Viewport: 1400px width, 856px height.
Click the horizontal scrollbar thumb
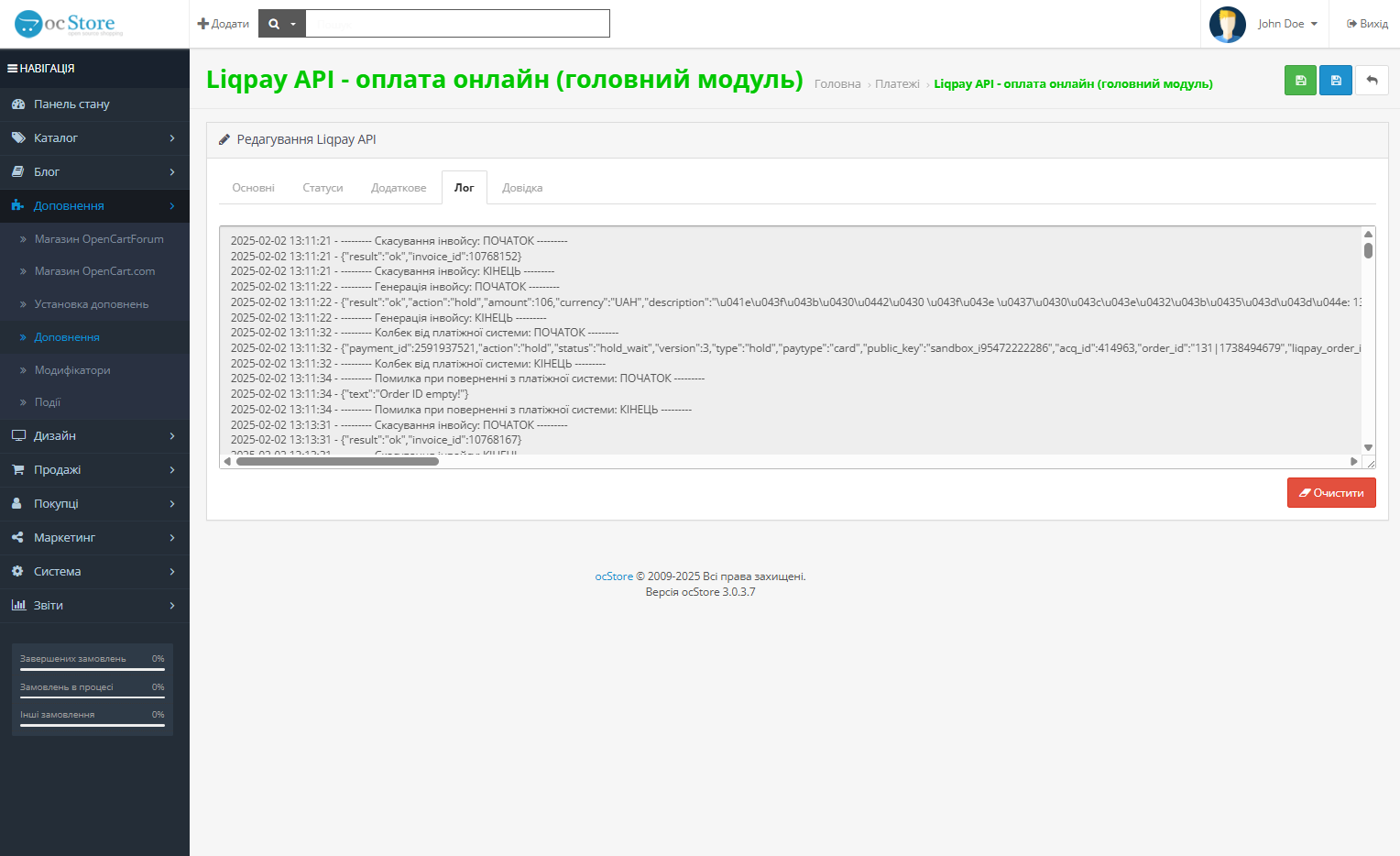pos(338,461)
